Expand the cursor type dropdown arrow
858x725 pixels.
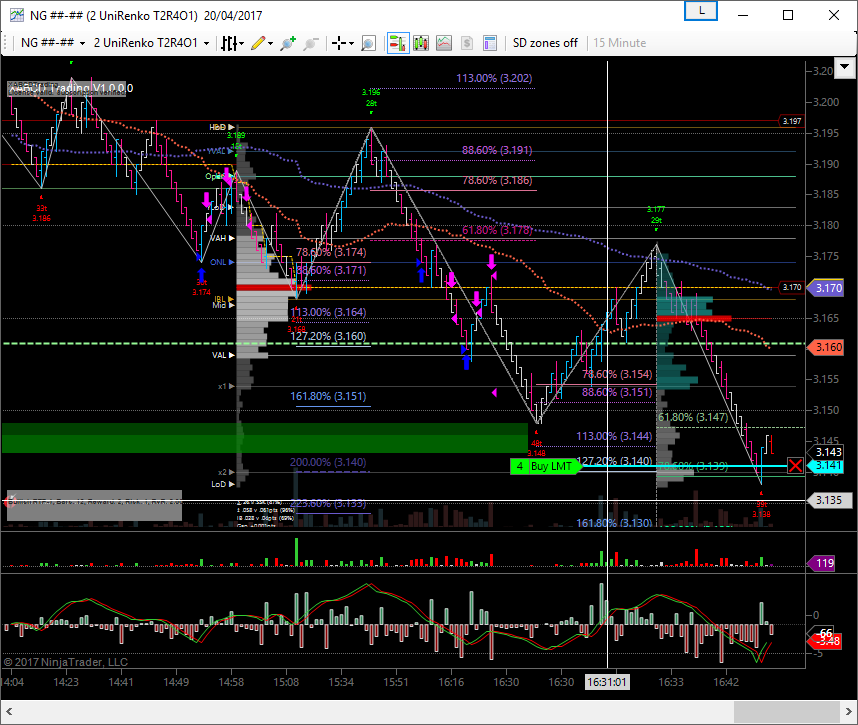(351, 43)
